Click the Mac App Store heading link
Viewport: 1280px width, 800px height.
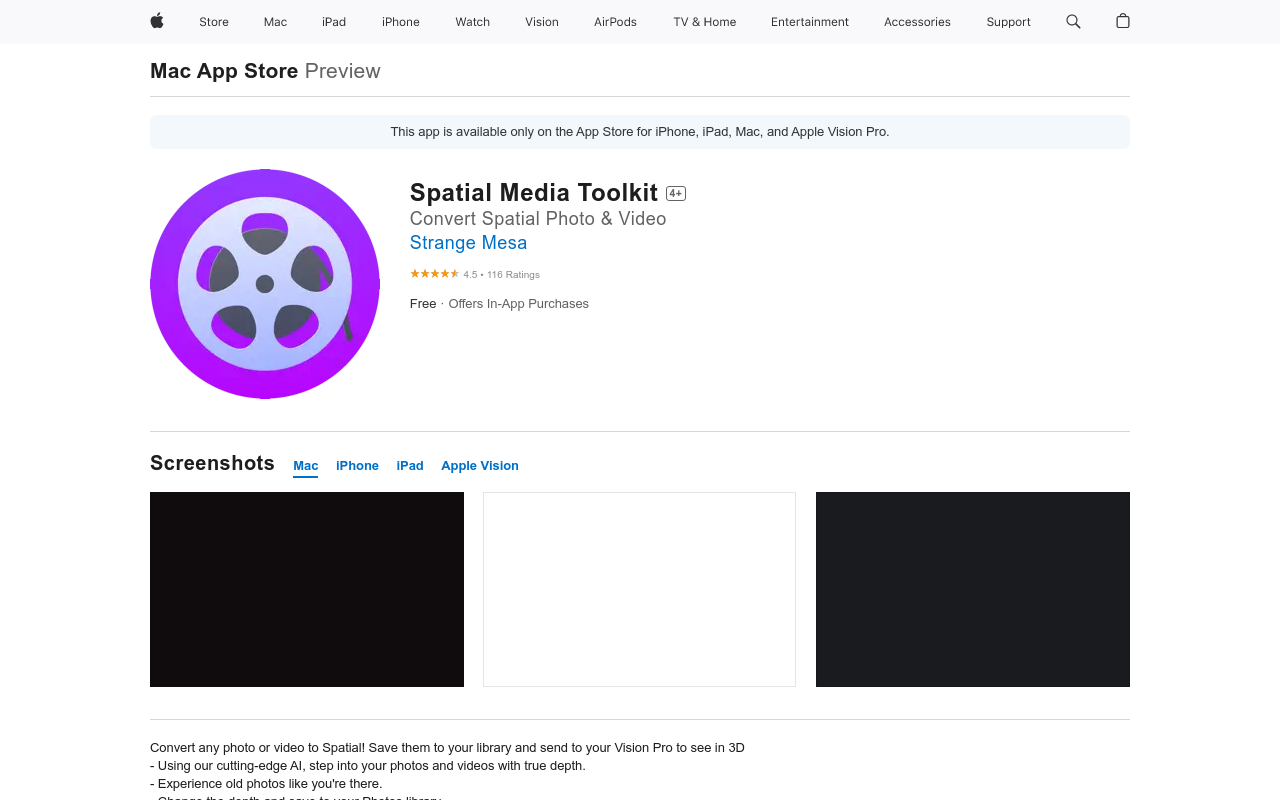click(224, 71)
